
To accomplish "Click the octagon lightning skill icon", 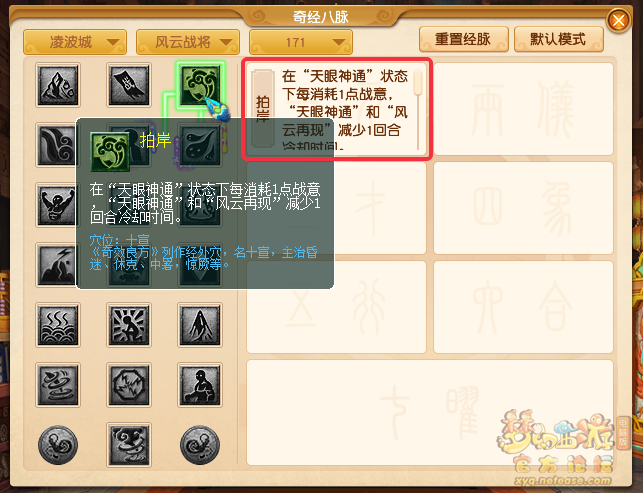I will (x=129, y=385).
